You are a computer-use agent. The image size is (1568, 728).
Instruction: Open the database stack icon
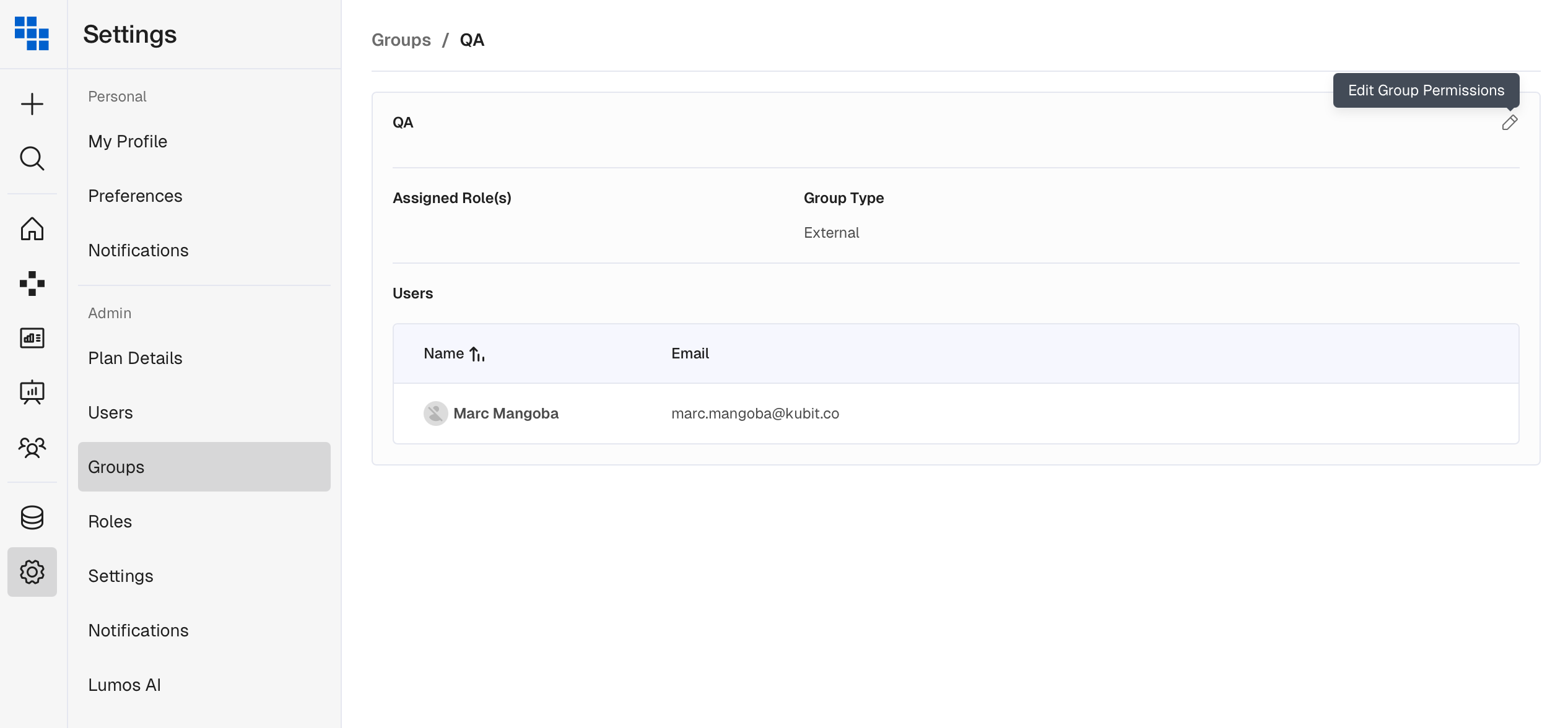(x=32, y=518)
